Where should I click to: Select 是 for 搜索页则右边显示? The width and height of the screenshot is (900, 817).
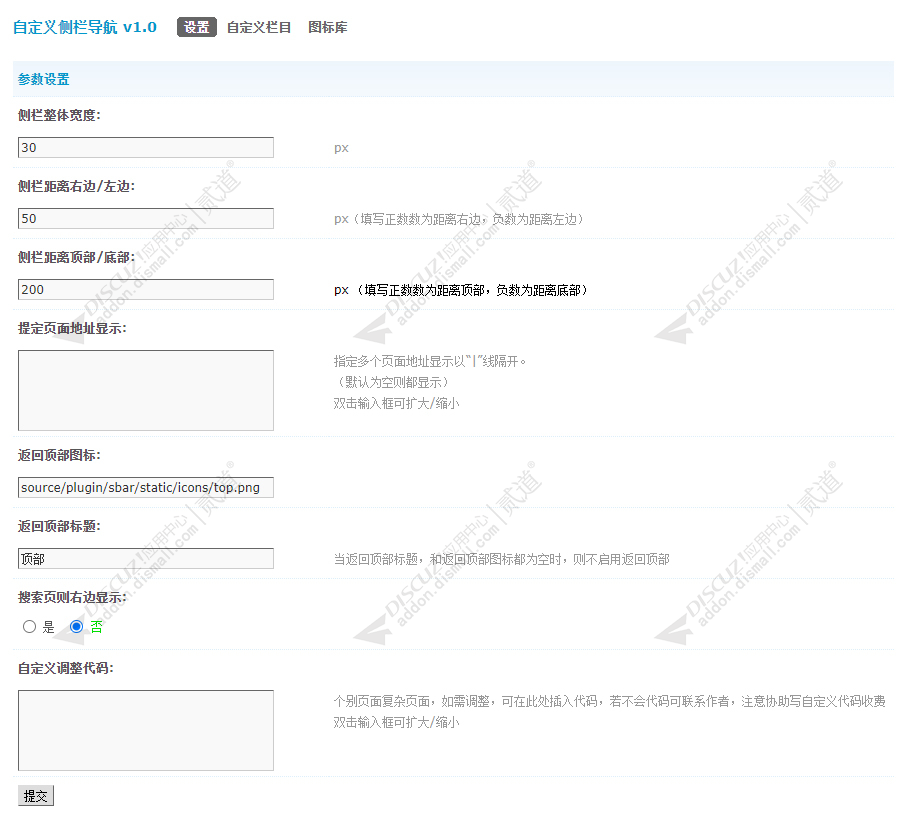coord(29,626)
